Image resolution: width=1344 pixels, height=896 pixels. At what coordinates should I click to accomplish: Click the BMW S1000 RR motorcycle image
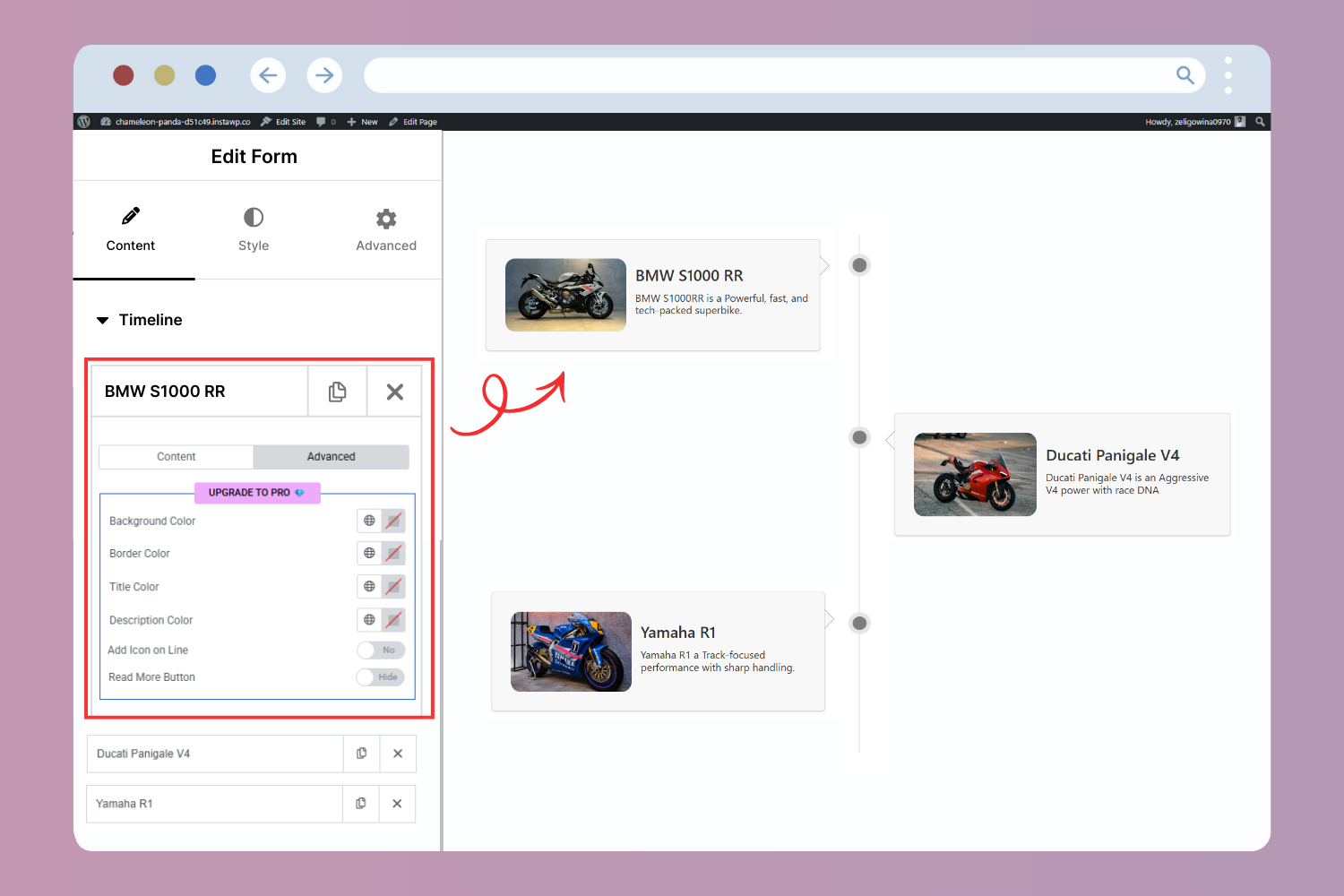(565, 295)
